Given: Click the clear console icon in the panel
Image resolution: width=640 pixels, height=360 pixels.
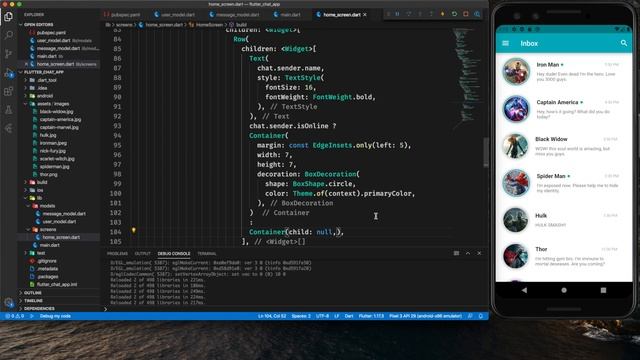Looking at the screenshot, I should click(x=456, y=253).
